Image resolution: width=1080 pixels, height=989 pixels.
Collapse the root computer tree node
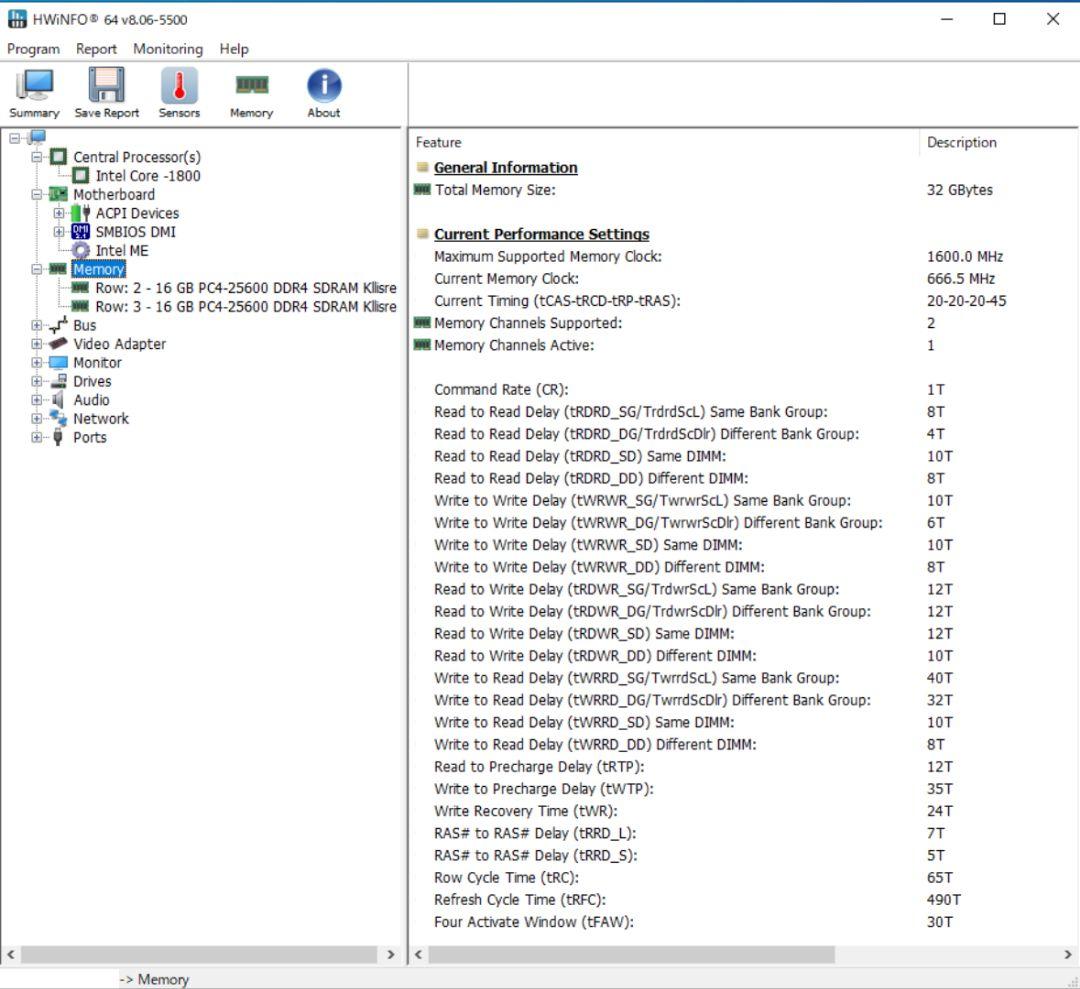(14, 138)
